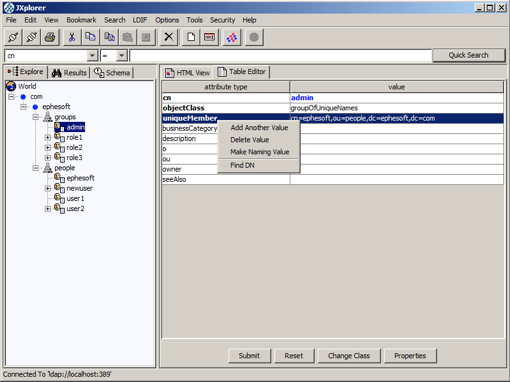Select the ephesoft person entry under people
The image size is (510, 382).
pyautogui.click(x=80, y=178)
